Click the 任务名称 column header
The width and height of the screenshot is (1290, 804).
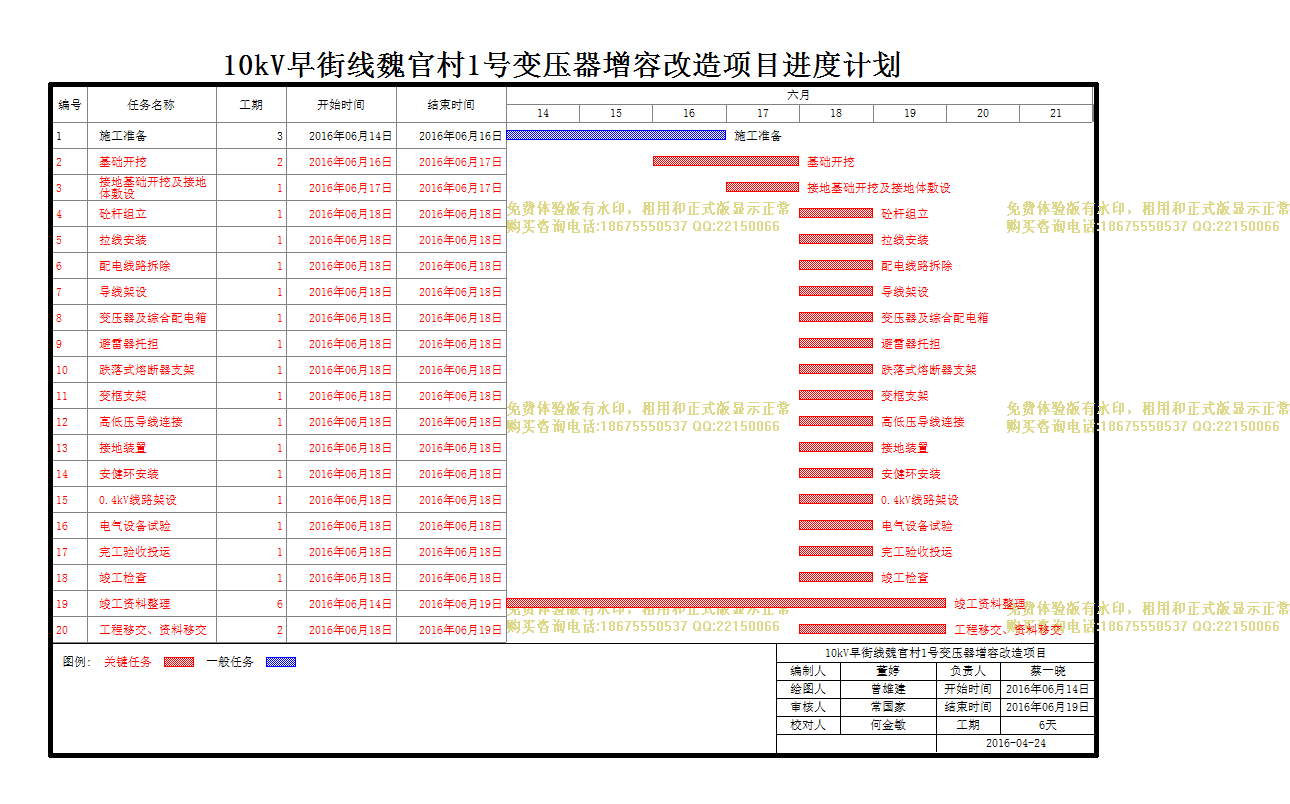(152, 104)
